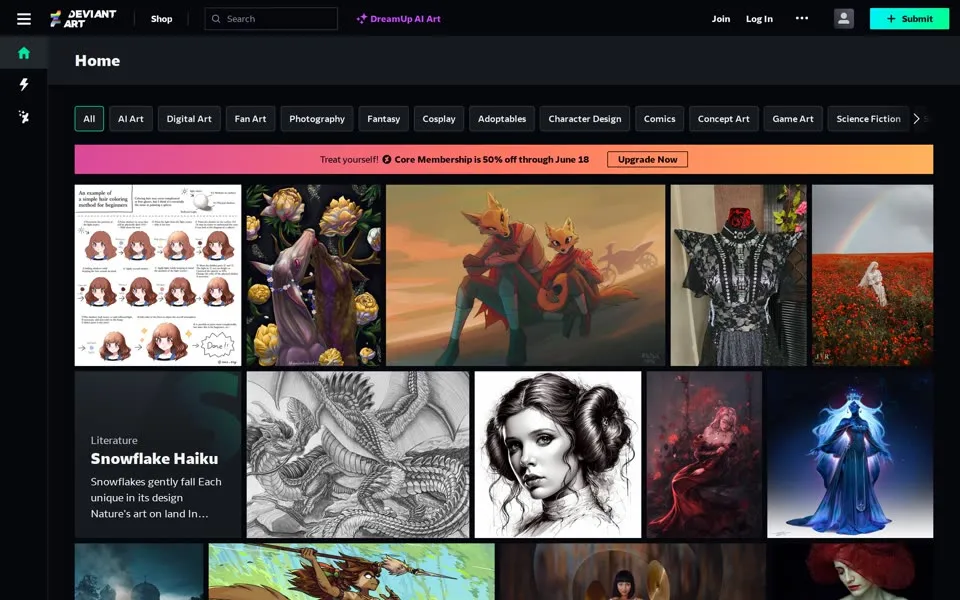Viewport: 960px width, 600px height.
Task: Expand category list with right chevron
Action: click(x=917, y=119)
